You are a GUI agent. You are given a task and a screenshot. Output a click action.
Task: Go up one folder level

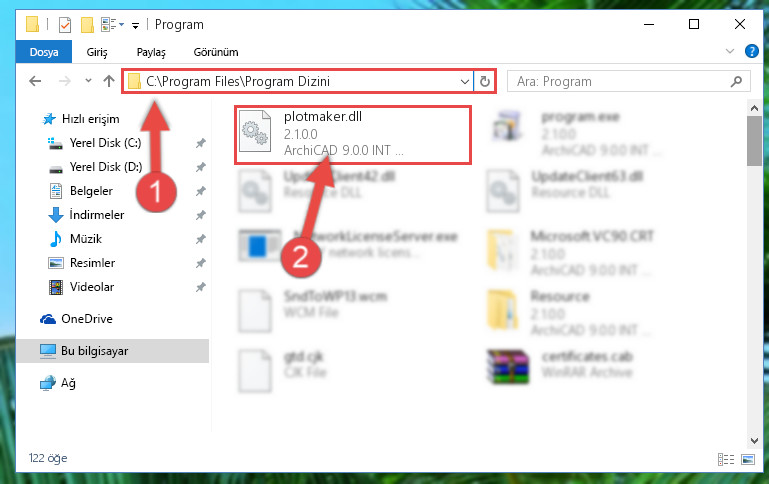click(109, 81)
